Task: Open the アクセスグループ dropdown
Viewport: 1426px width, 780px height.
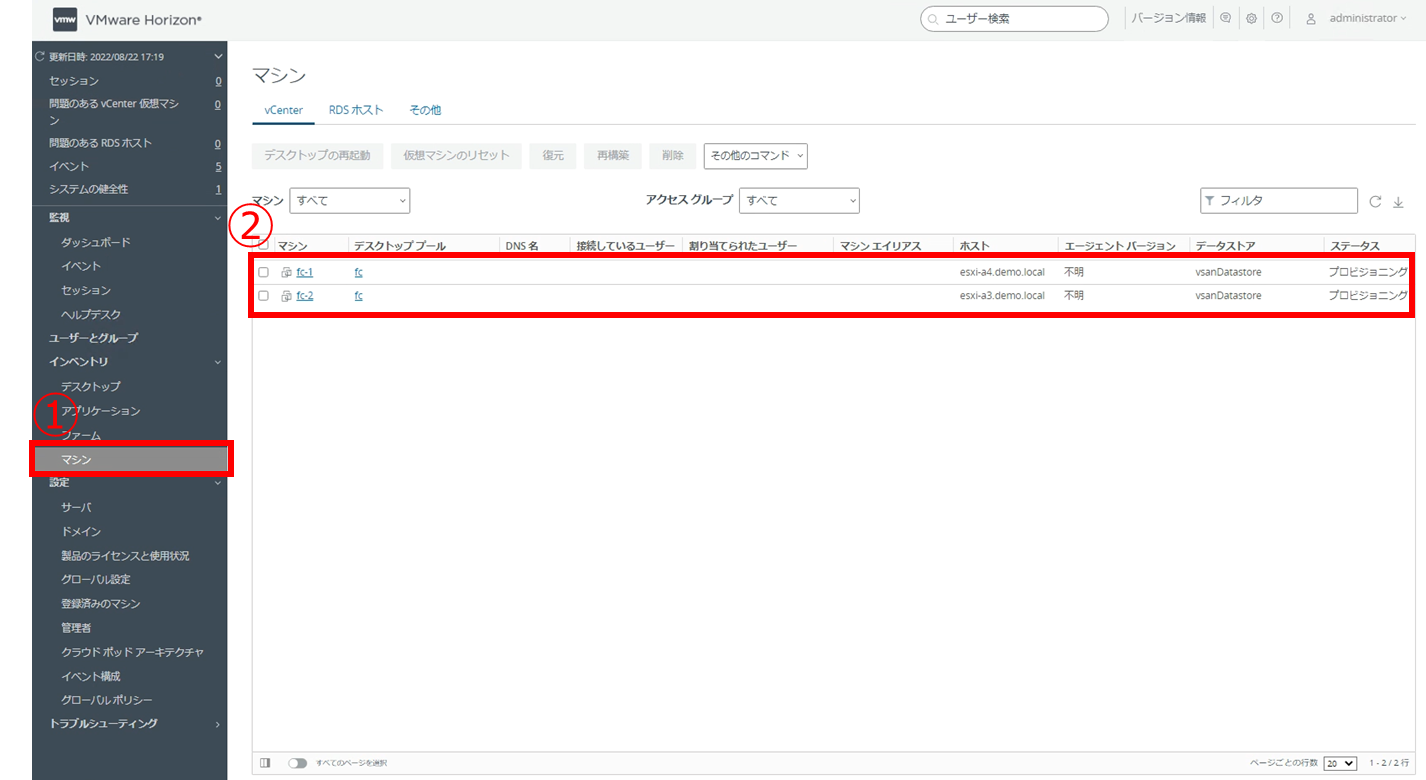Action: point(798,201)
